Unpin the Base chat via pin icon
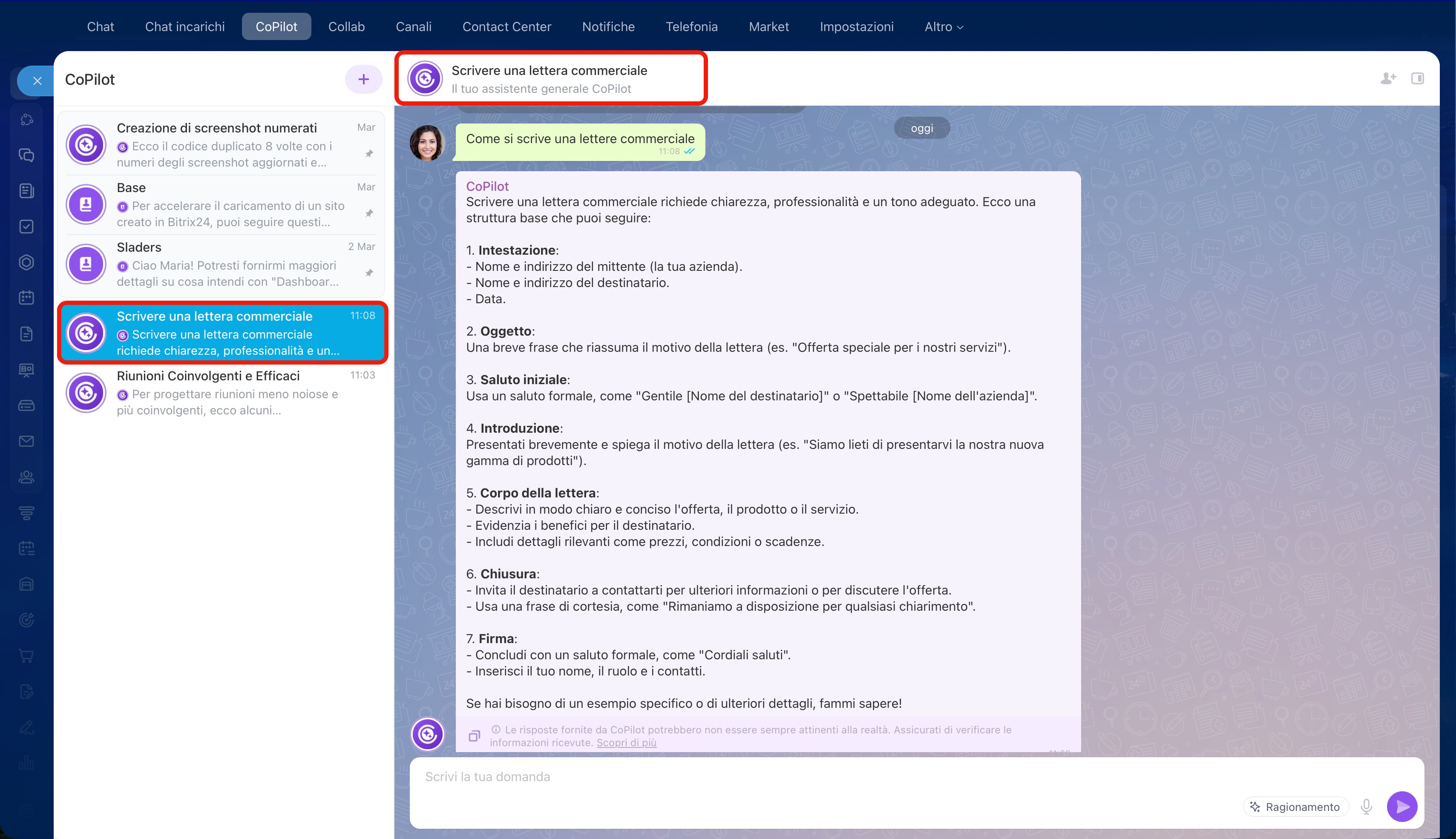 (369, 213)
